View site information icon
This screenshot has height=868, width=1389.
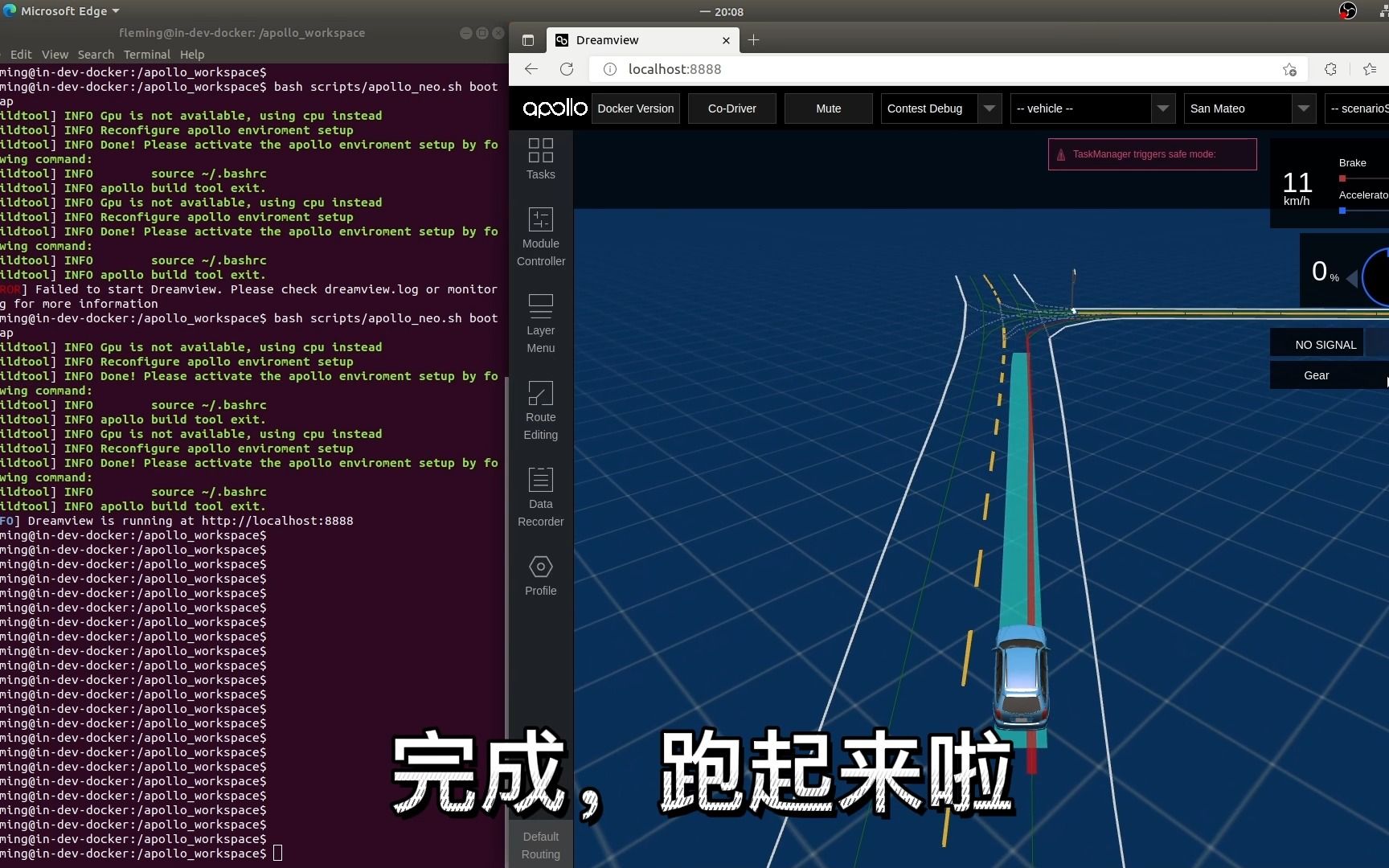pos(610,69)
